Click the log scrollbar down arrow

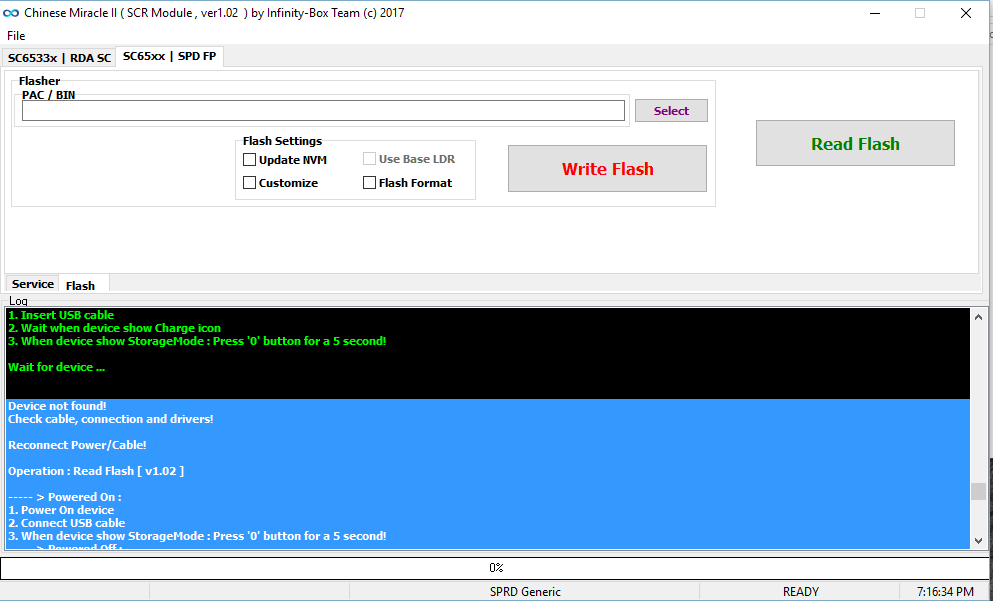coord(978,541)
